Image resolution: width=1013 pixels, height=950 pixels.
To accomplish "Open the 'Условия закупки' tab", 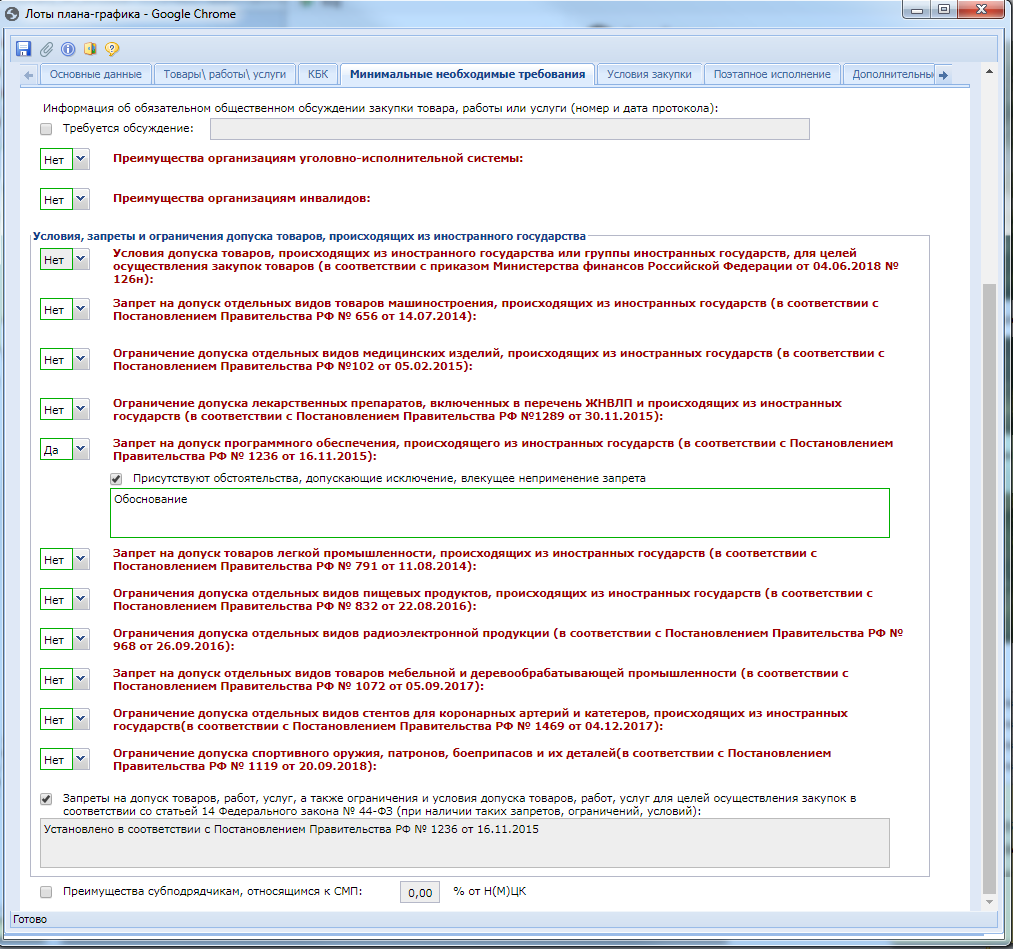I will tap(649, 74).
